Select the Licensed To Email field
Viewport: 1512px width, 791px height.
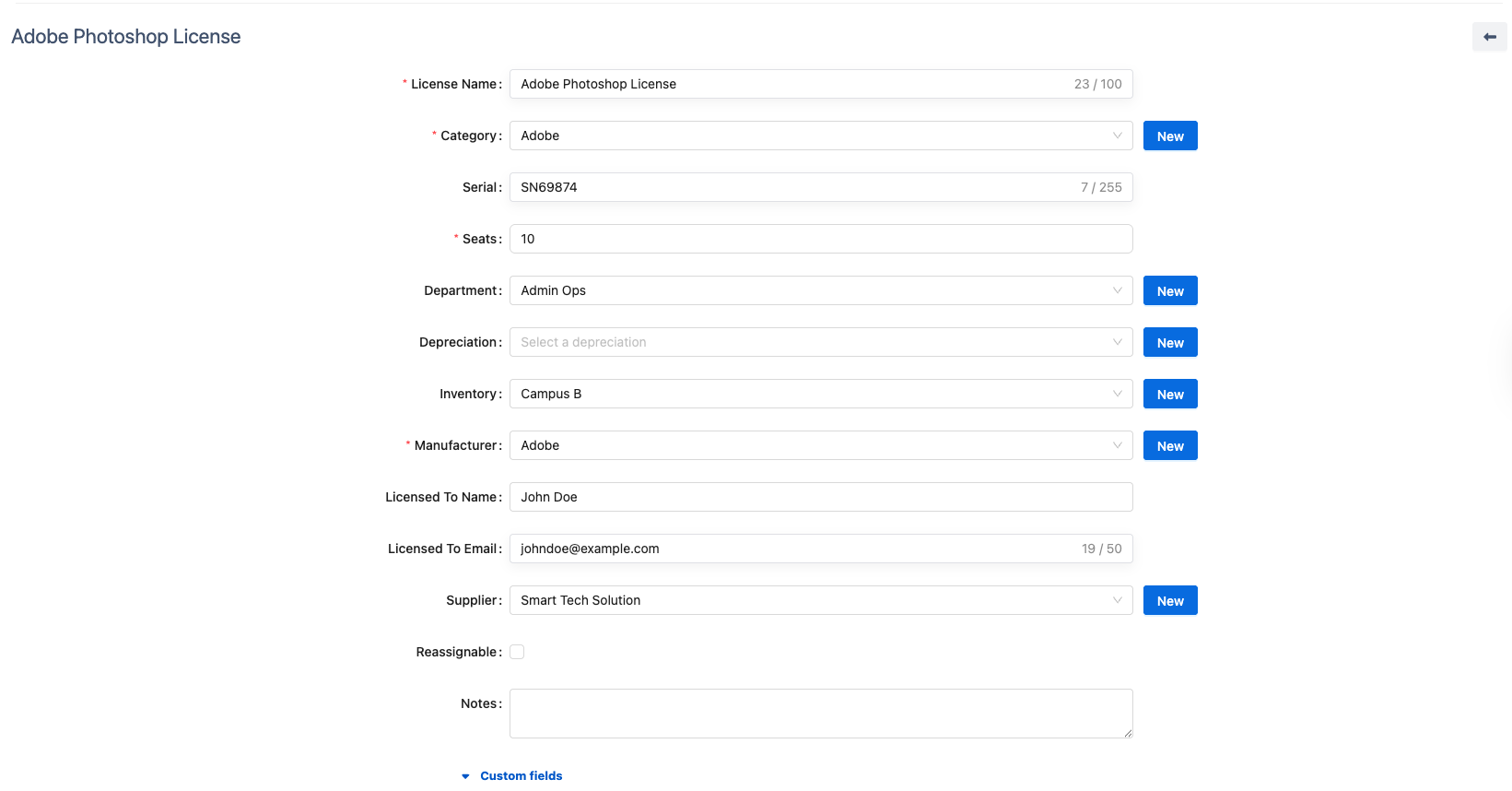(792, 549)
